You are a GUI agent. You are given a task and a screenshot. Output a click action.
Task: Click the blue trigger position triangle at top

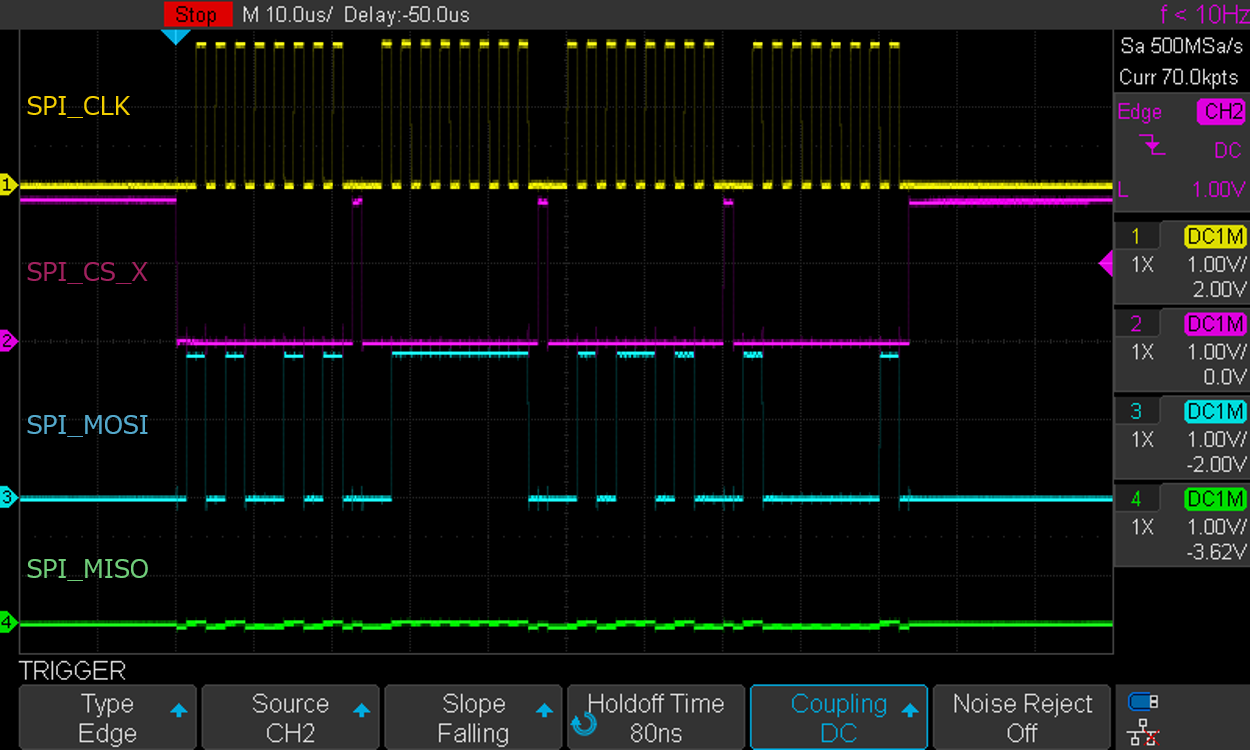[177, 32]
